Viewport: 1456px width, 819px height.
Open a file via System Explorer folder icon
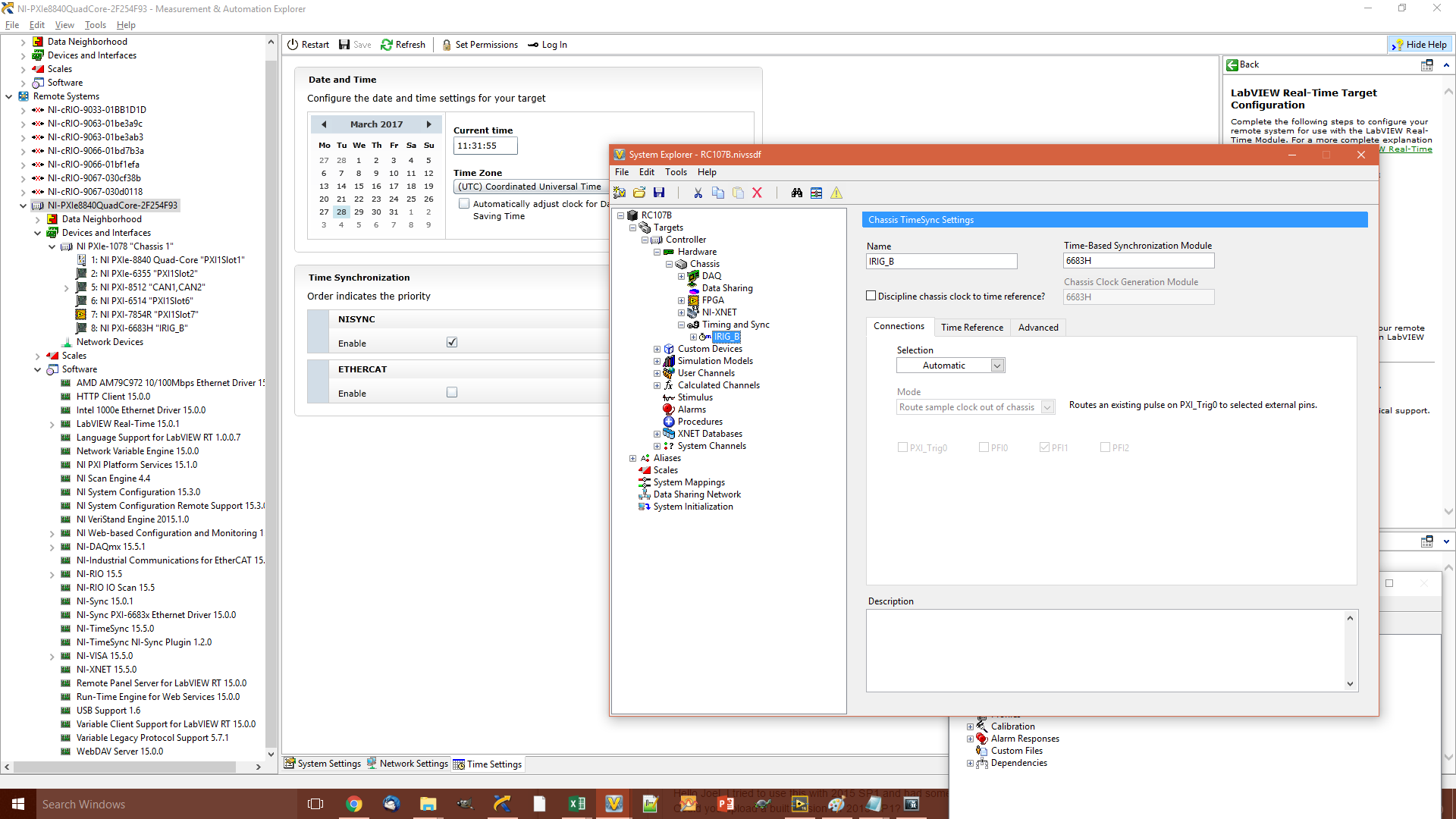coord(639,193)
